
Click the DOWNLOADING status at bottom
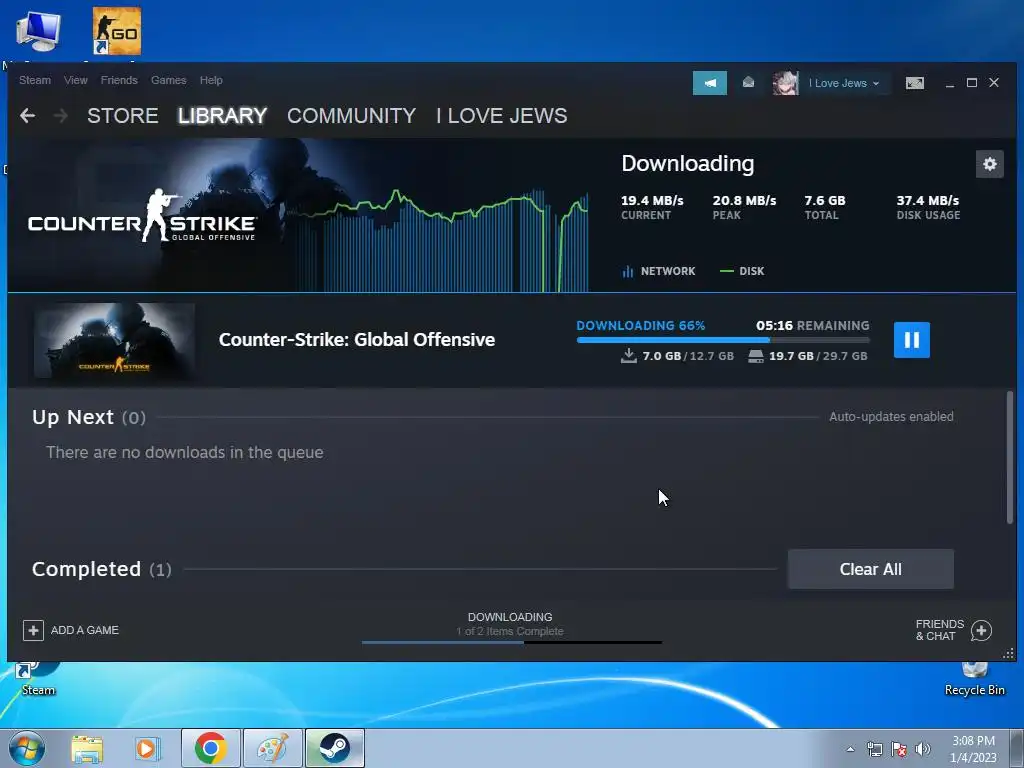pos(510,617)
